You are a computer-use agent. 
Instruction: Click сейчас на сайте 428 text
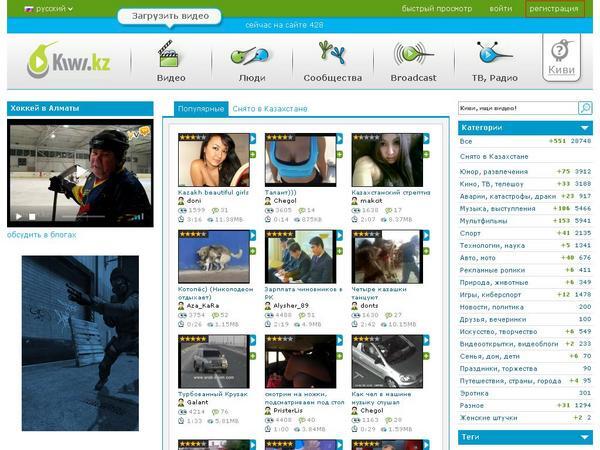tap(284, 25)
